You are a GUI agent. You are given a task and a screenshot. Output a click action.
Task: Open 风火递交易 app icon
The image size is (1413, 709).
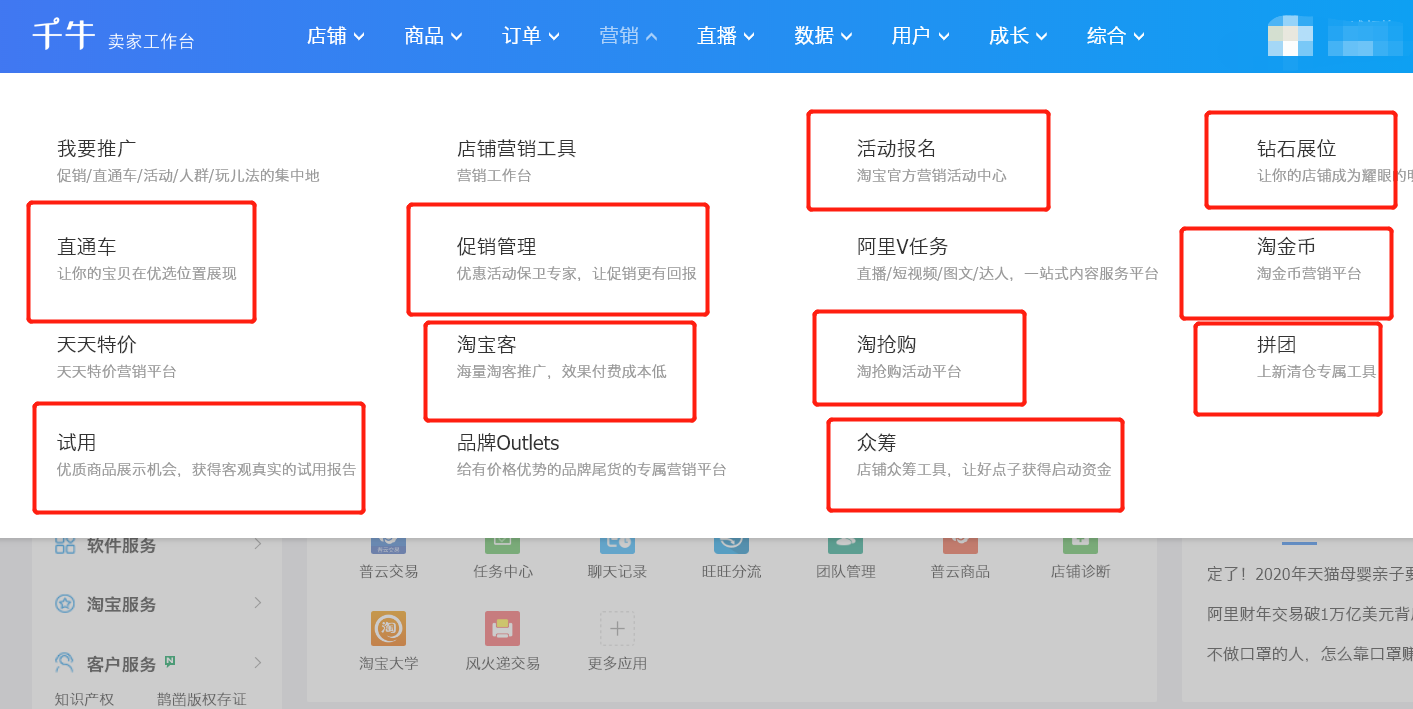pos(502,628)
